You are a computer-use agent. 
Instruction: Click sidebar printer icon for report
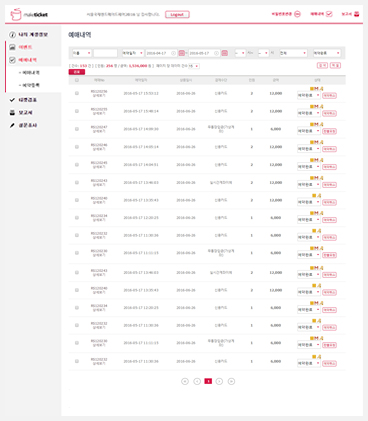12,113
